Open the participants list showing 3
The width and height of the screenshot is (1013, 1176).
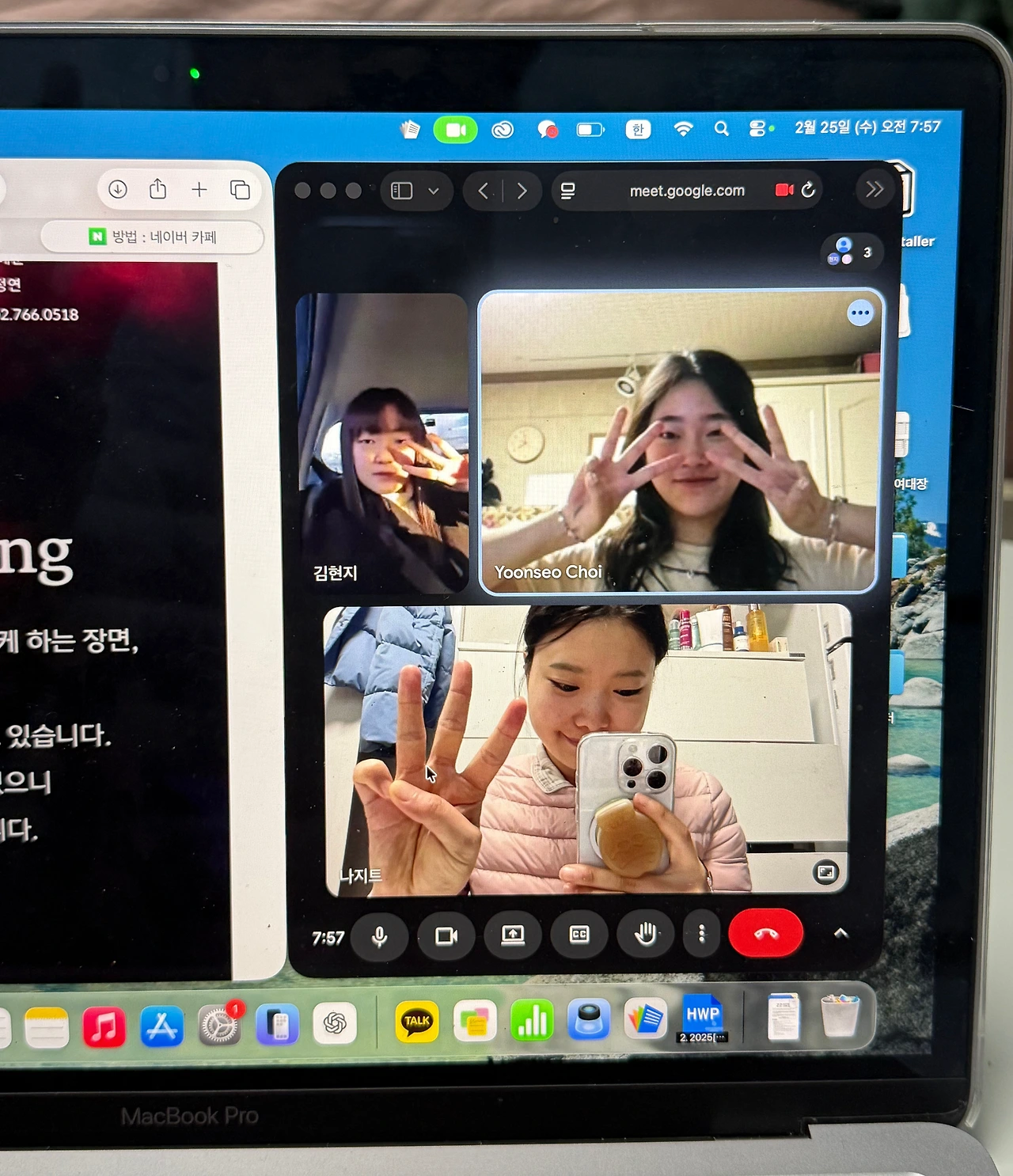[851, 252]
